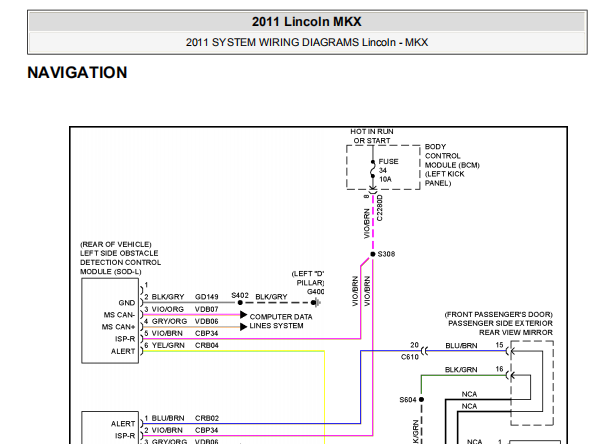Click the "2011 SYSTEM WIRING DIAGRAMS Lincoln - MKX" subtitle
Viewport: 605px width, 444px height.
(x=307, y=42)
